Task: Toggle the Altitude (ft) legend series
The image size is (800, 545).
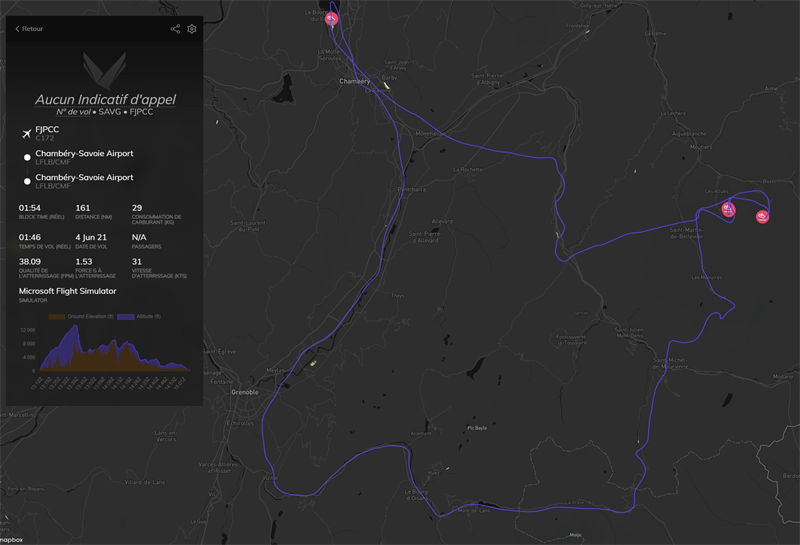Action: pyautogui.click(x=139, y=317)
